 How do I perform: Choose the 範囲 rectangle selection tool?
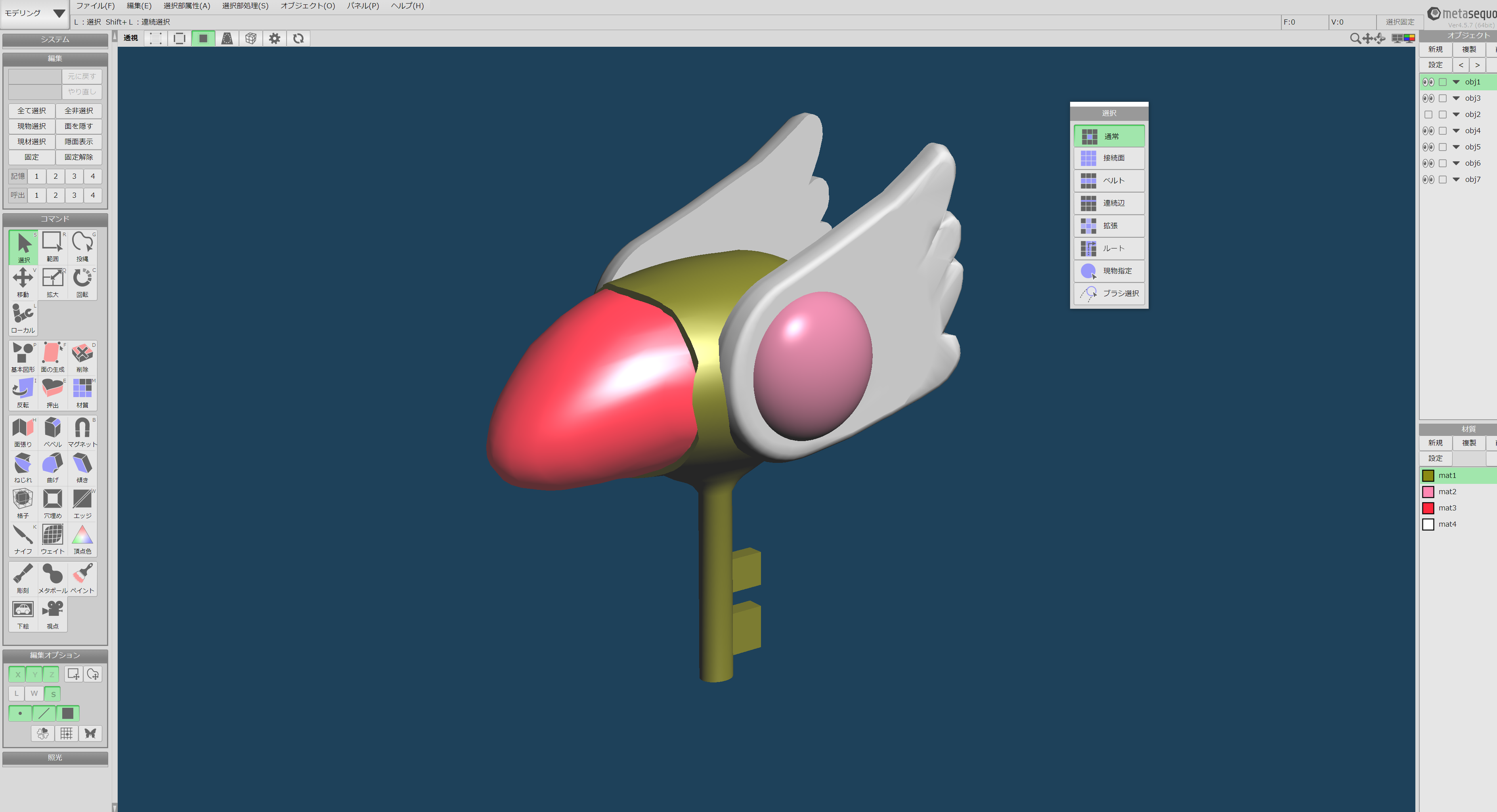(52, 247)
